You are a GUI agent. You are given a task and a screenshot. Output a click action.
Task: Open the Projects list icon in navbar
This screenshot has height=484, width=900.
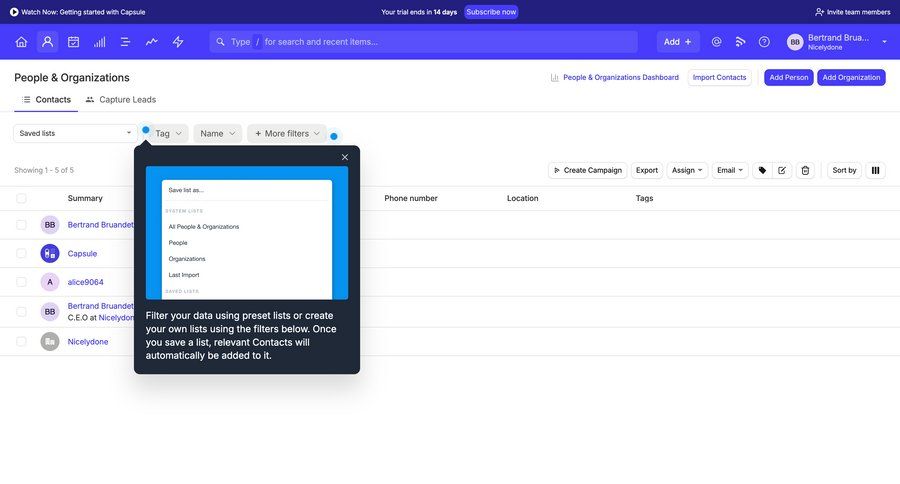pos(125,42)
